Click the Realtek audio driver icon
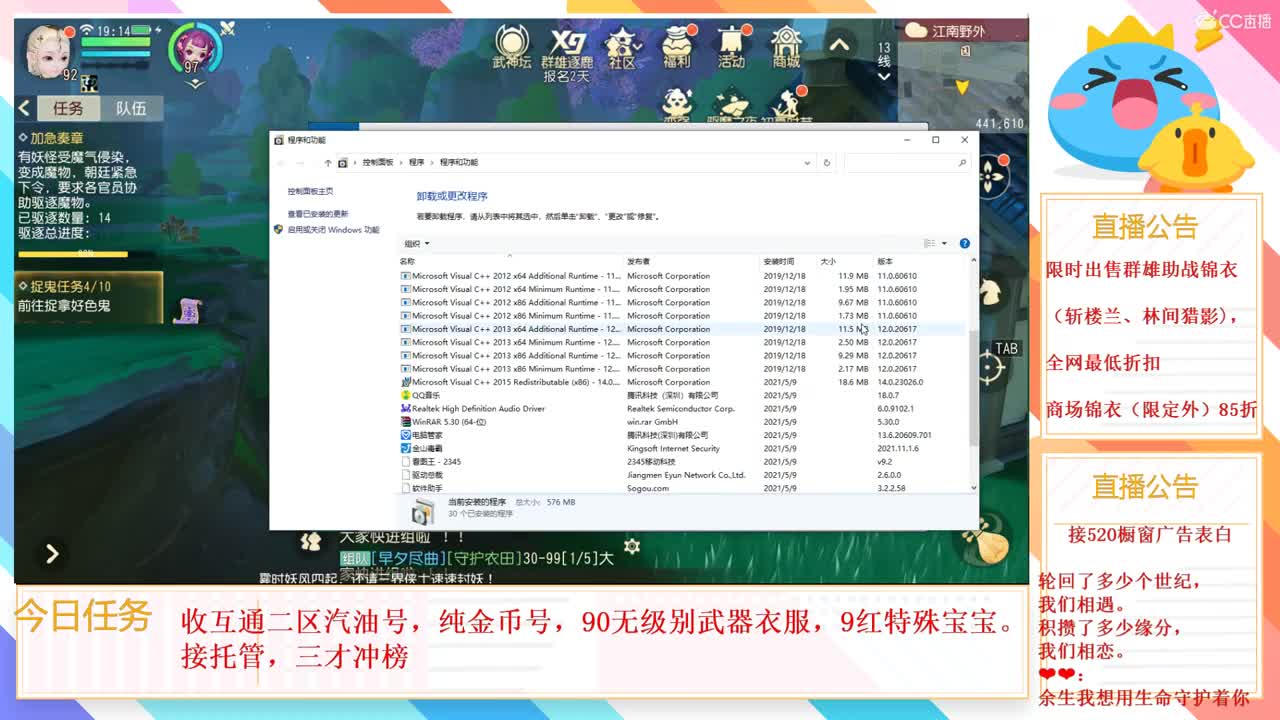1280x720 pixels. pos(405,408)
